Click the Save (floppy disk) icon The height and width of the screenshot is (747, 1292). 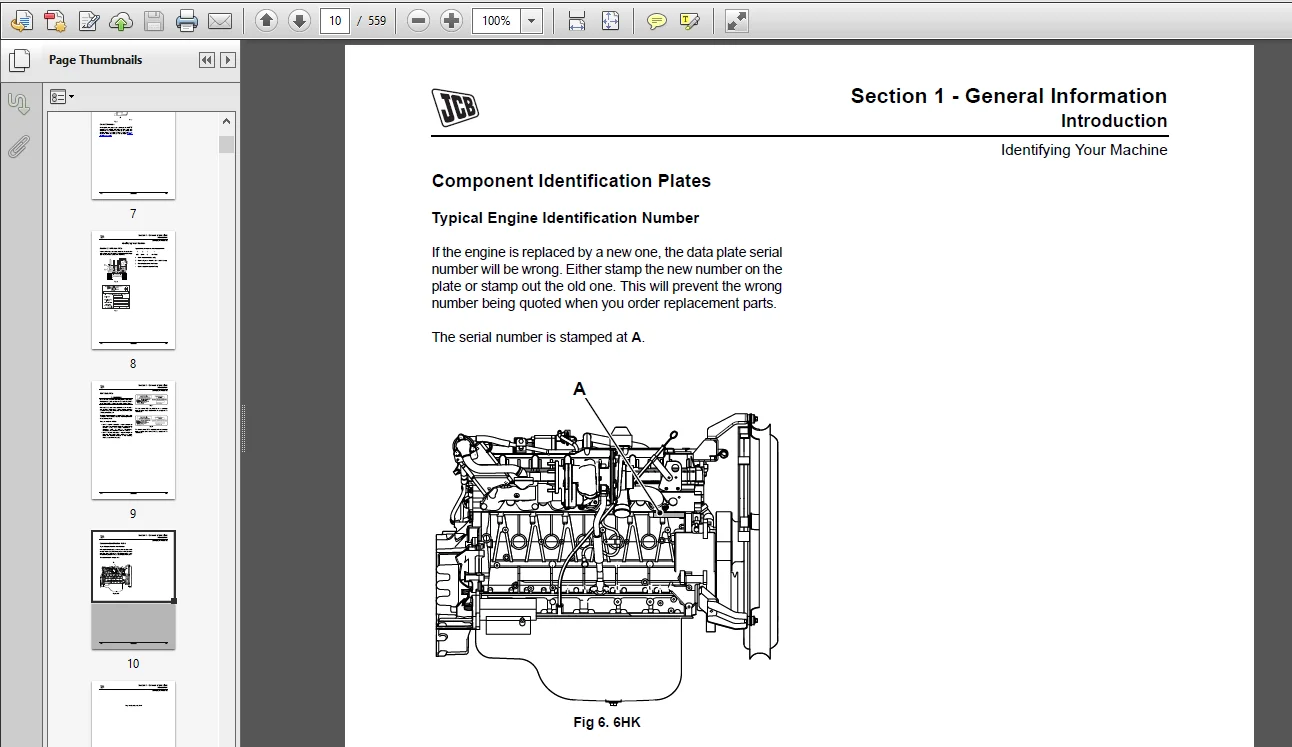(154, 20)
